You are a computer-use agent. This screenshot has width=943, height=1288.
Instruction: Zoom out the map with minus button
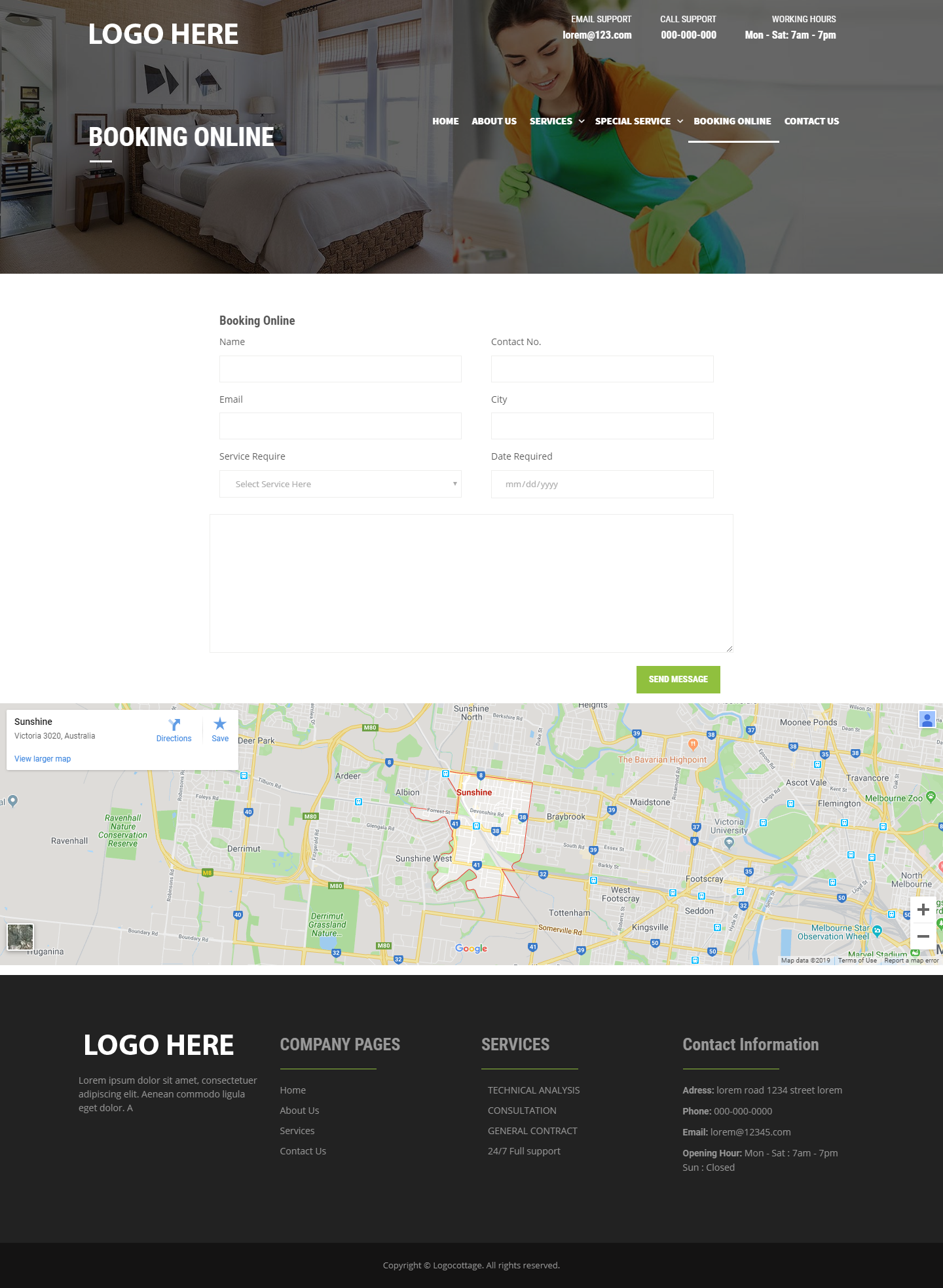(923, 936)
